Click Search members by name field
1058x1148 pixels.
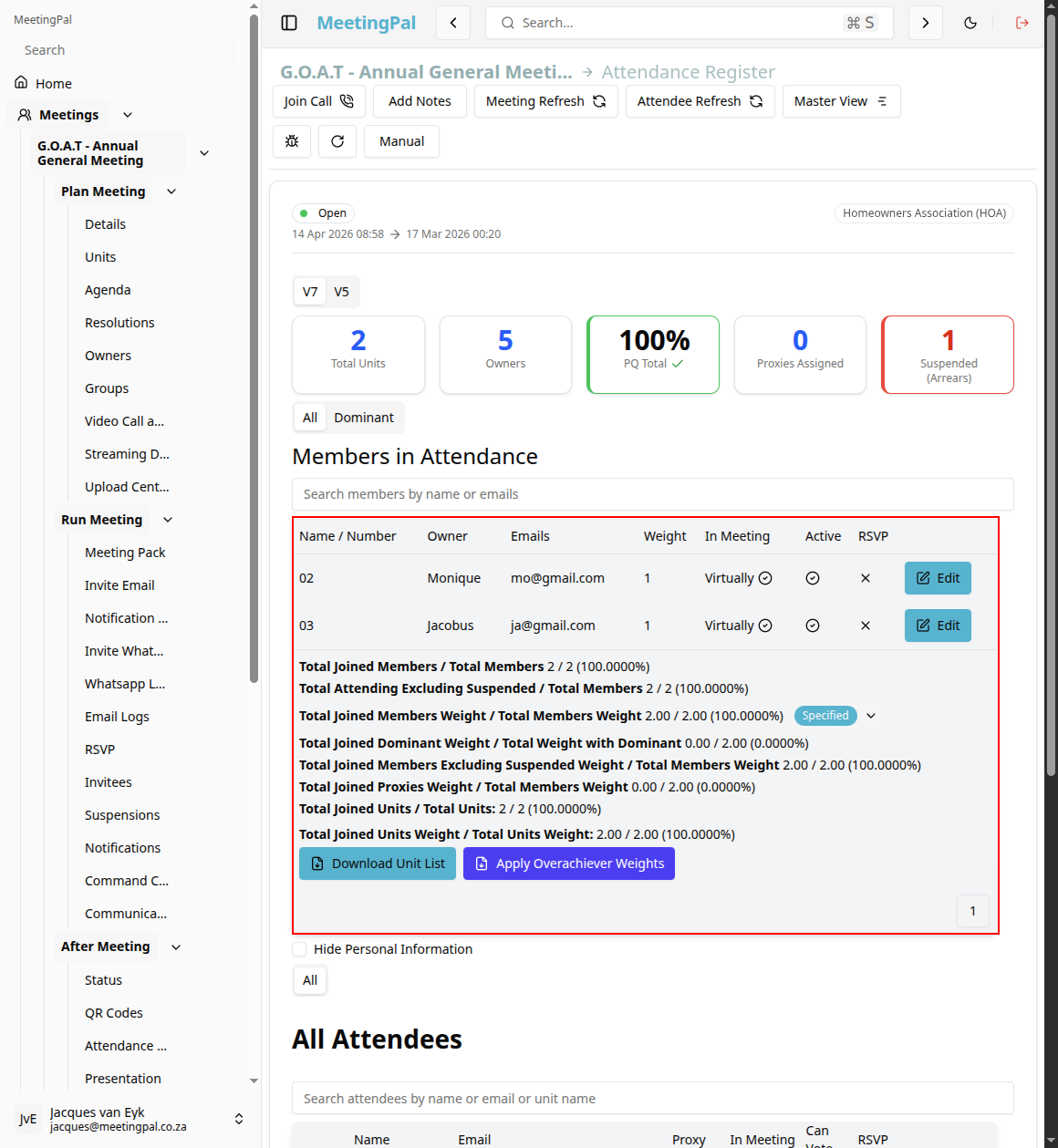653,494
